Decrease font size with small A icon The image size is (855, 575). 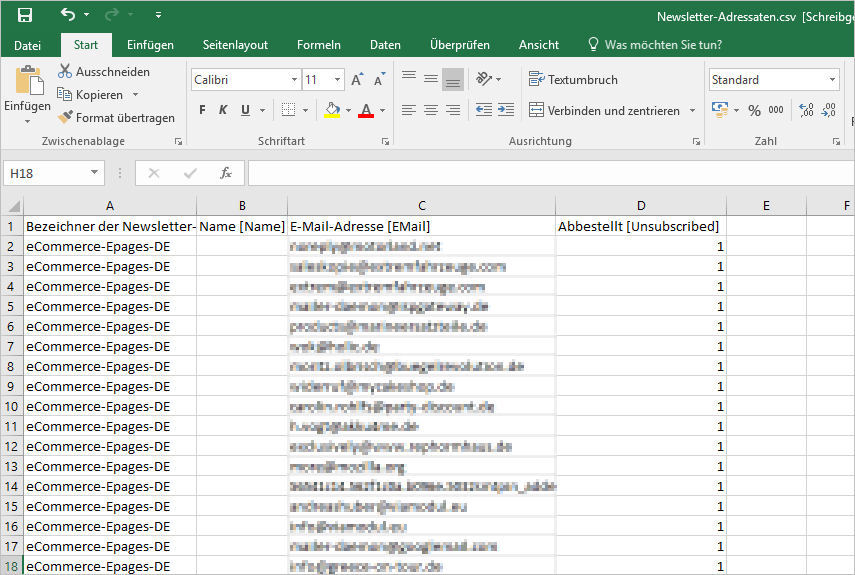(x=380, y=80)
